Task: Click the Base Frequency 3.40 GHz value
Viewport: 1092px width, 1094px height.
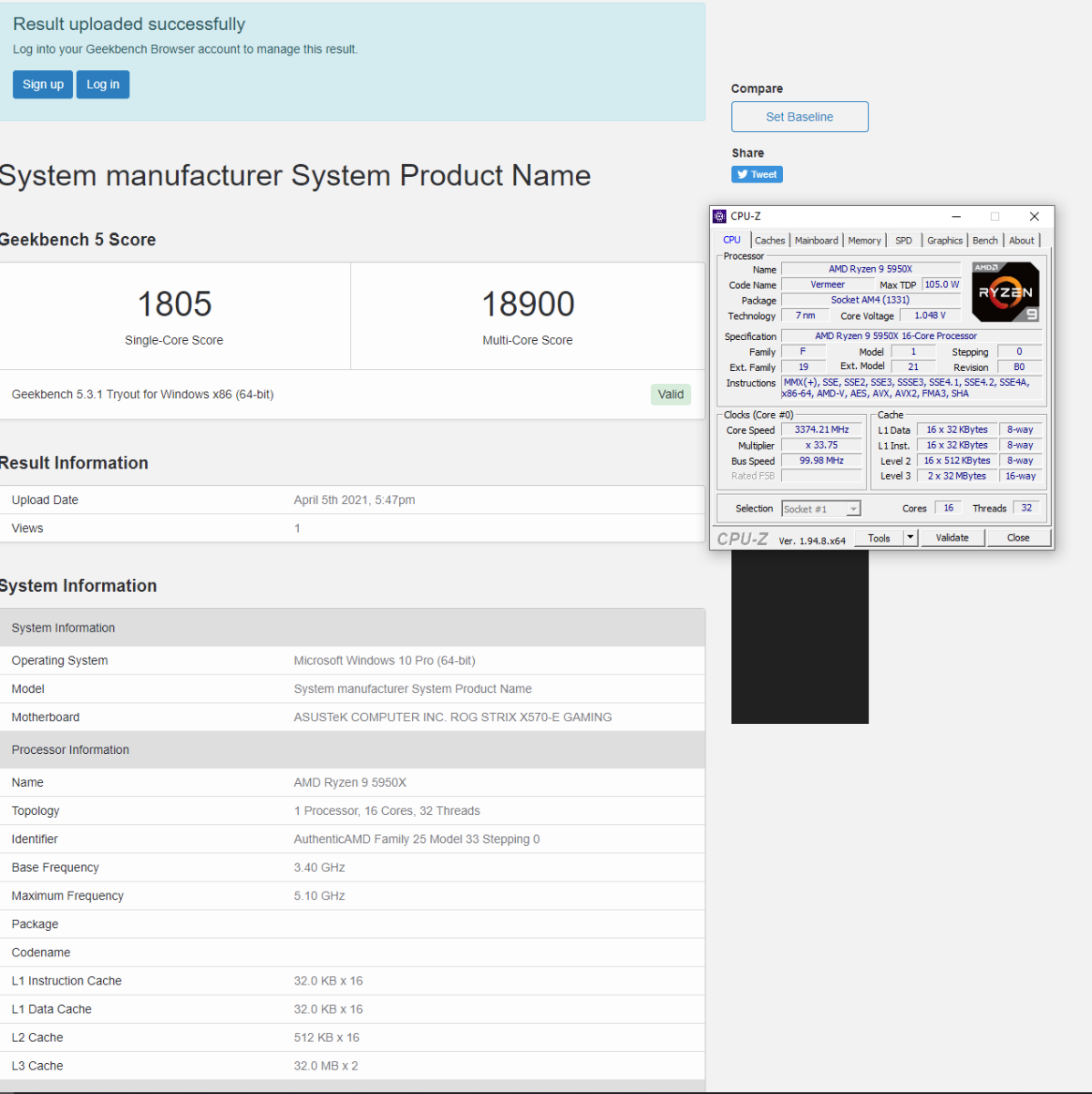Action: pos(319,868)
